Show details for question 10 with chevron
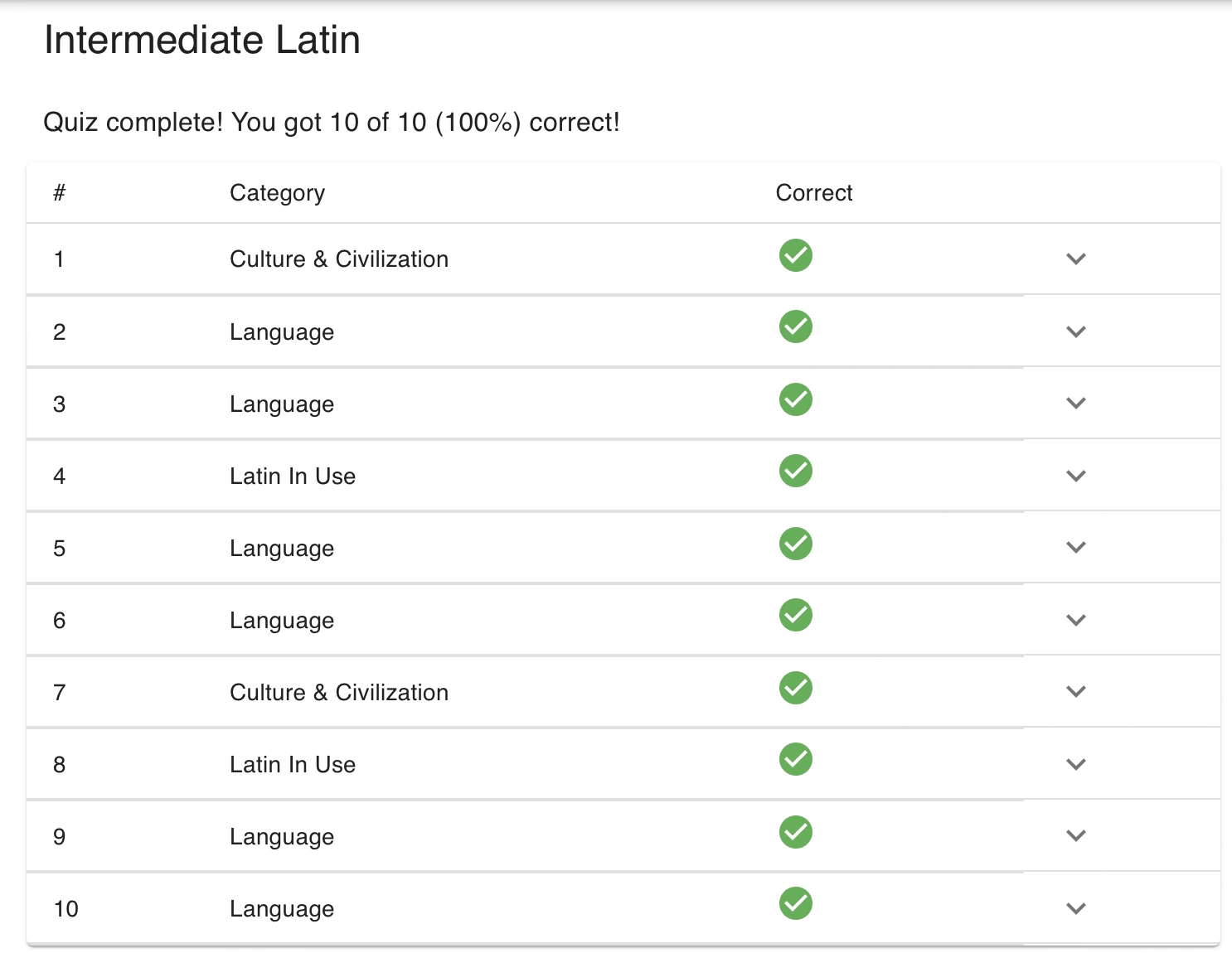This screenshot has width=1232, height=953. point(1075,908)
